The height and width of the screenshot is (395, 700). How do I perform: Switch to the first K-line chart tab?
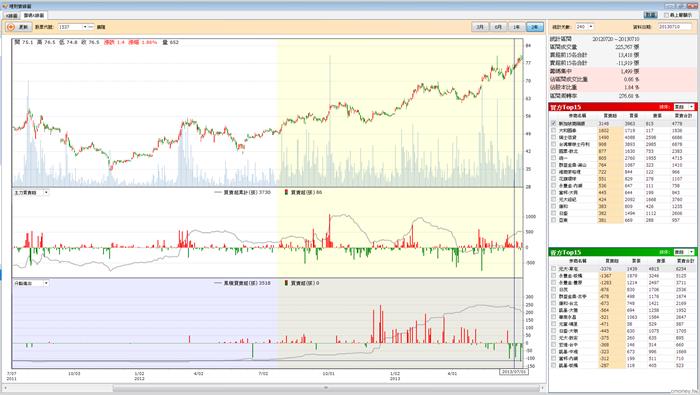coord(11,15)
